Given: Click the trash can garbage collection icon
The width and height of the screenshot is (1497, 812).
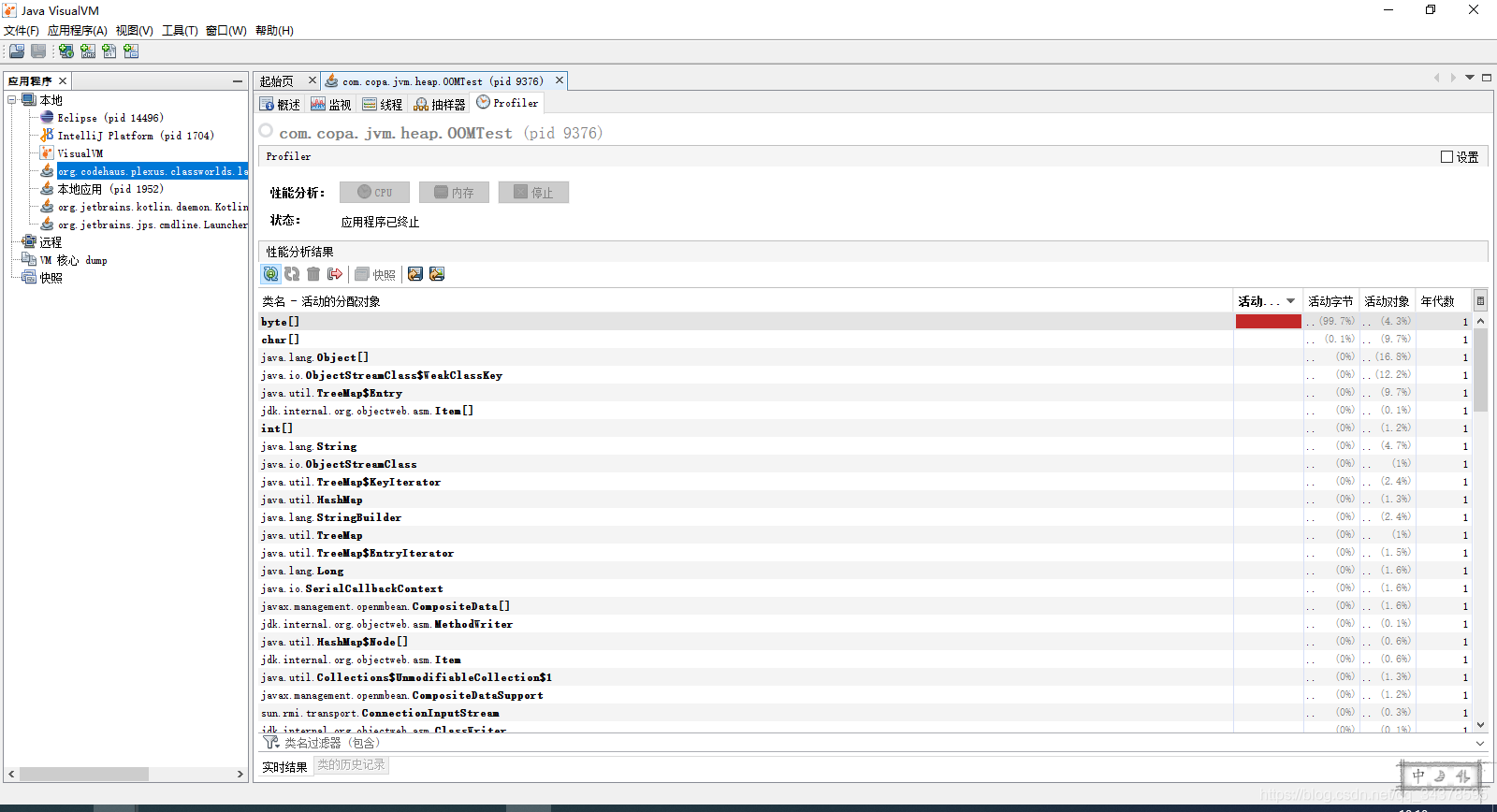Looking at the screenshot, I should coord(313,274).
